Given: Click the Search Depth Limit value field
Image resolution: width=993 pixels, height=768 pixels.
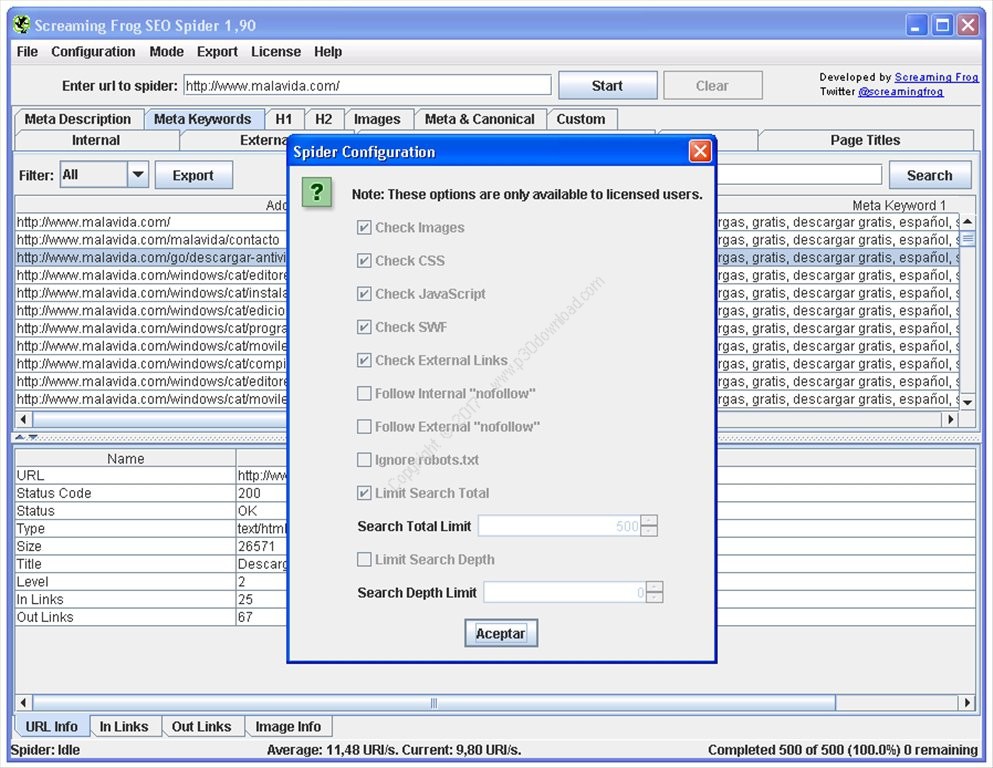Looking at the screenshot, I should [x=565, y=593].
